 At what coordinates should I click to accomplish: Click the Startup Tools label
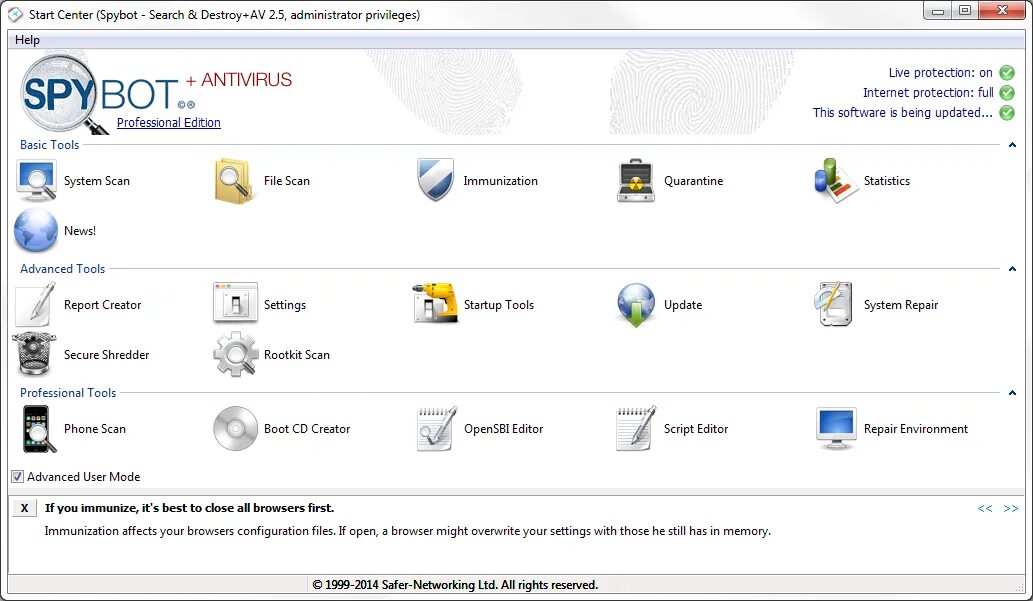coord(499,304)
